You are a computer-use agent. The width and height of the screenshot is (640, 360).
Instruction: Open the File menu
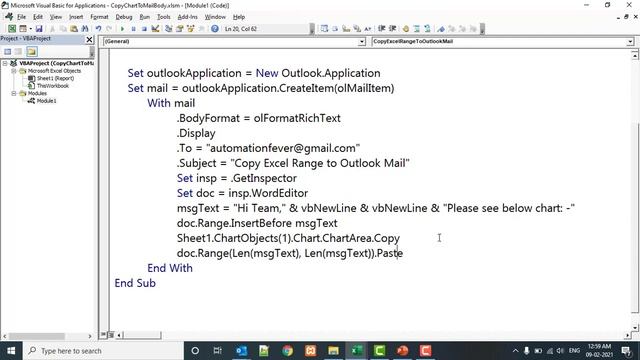[x=21, y=17]
